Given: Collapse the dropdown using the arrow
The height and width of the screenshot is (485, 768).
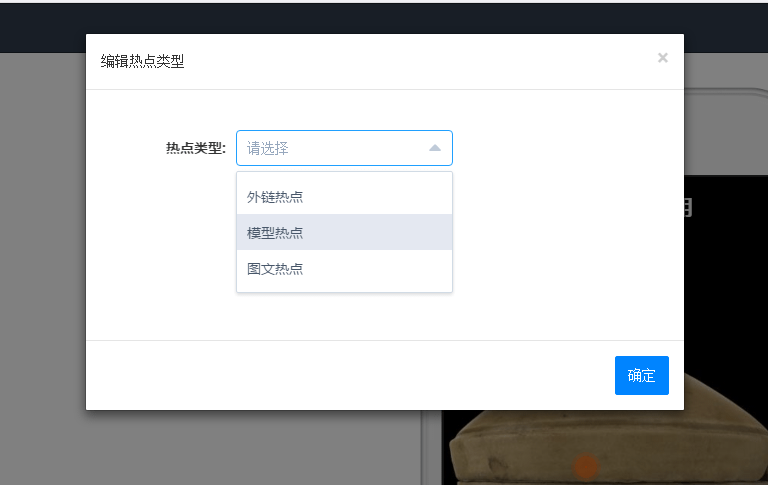Looking at the screenshot, I should click(x=435, y=148).
